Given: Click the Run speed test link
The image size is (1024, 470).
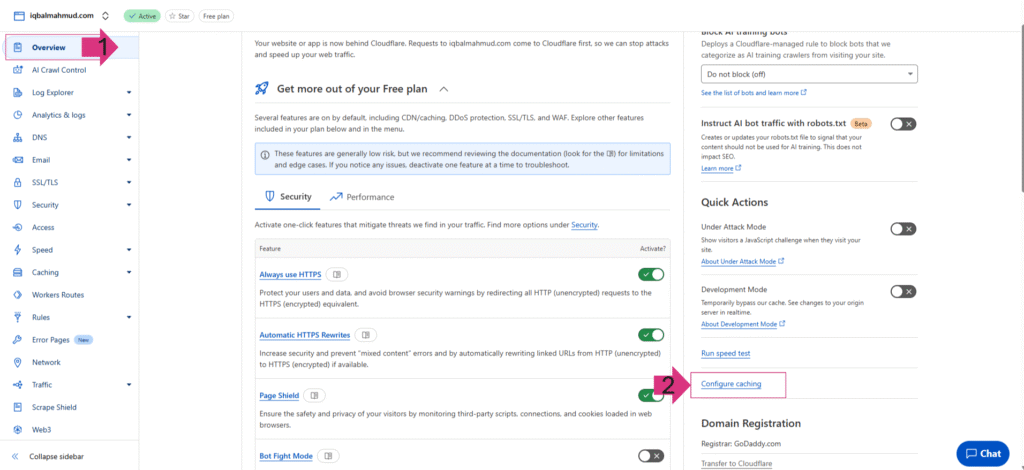Looking at the screenshot, I should (726, 353).
